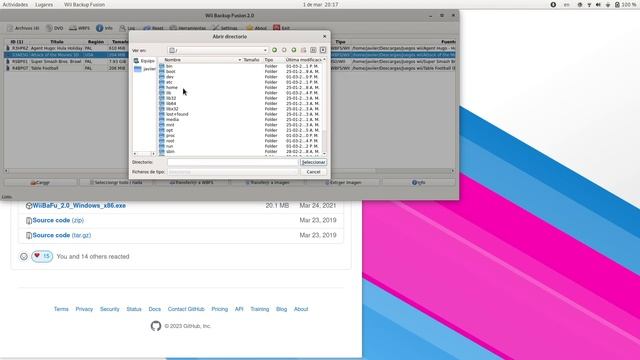Click the Wii Backup Fusion game list scrollbar
This screenshot has width=640, height=360.
[x=229, y=171]
